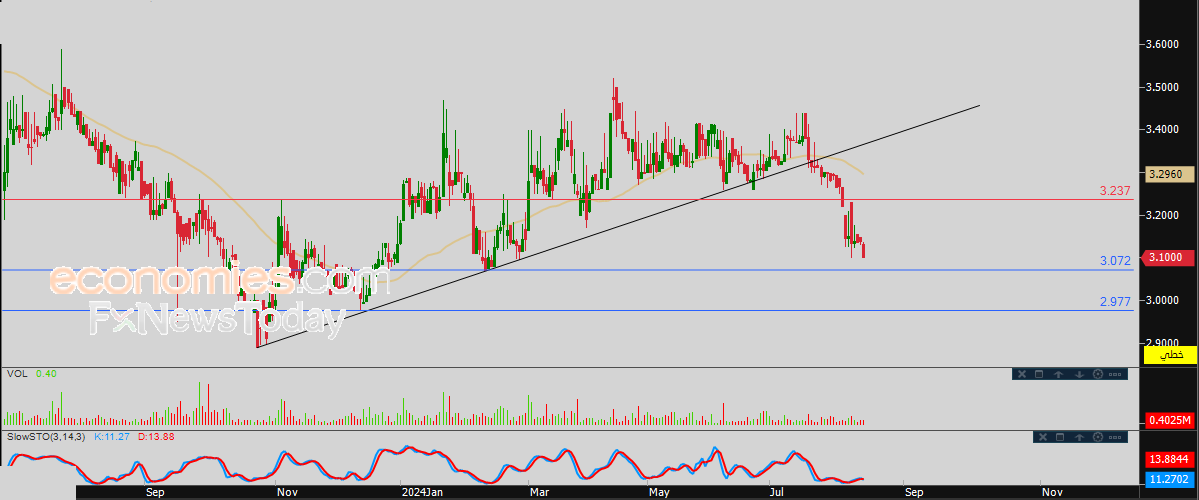Viewport: 1199px width, 500px height.
Task: Maximize the VOL indicator panel
Action: (x=1039, y=374)
